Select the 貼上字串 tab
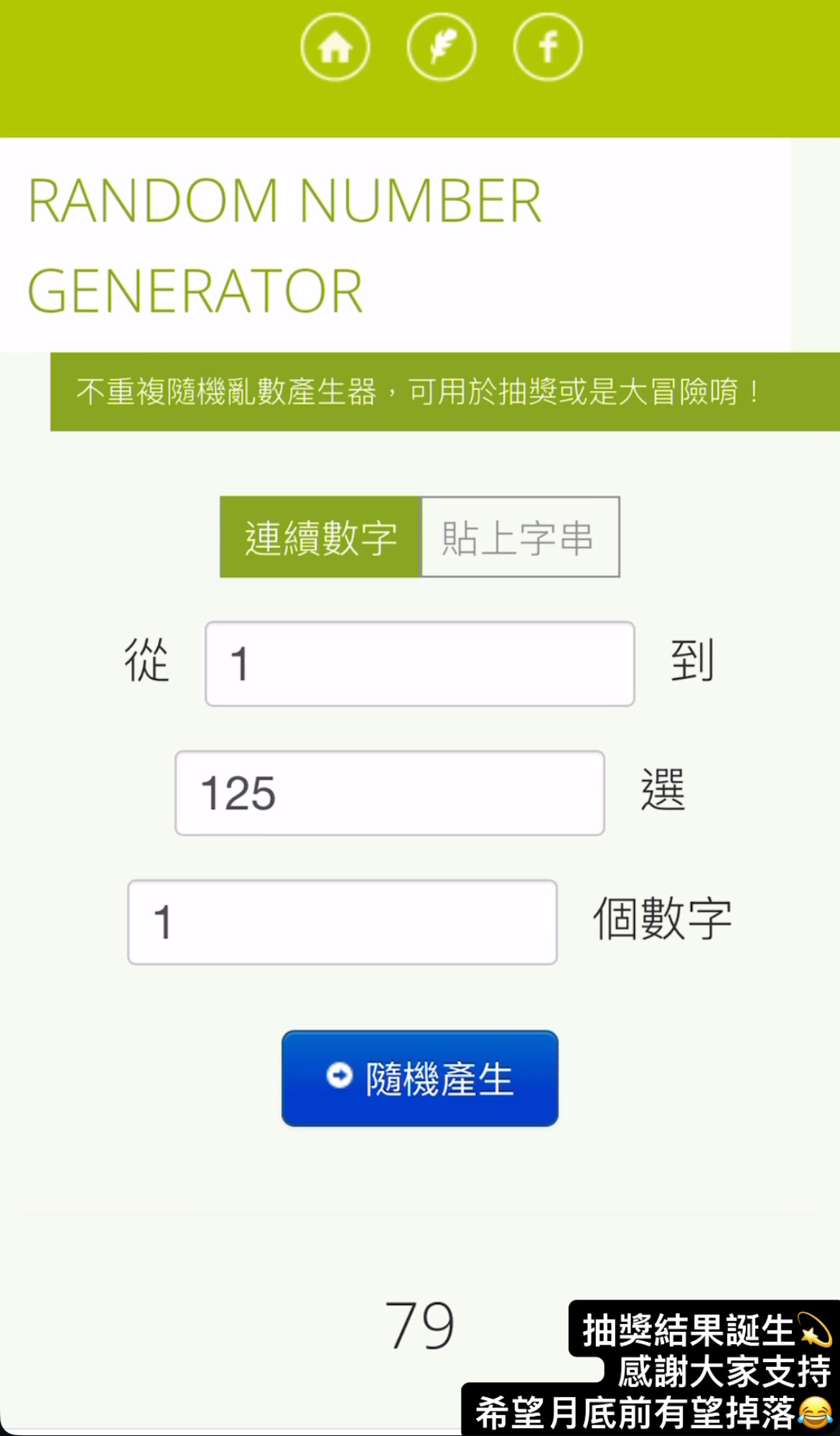This screenshot has width=840, height=1436. click(519, 537)
